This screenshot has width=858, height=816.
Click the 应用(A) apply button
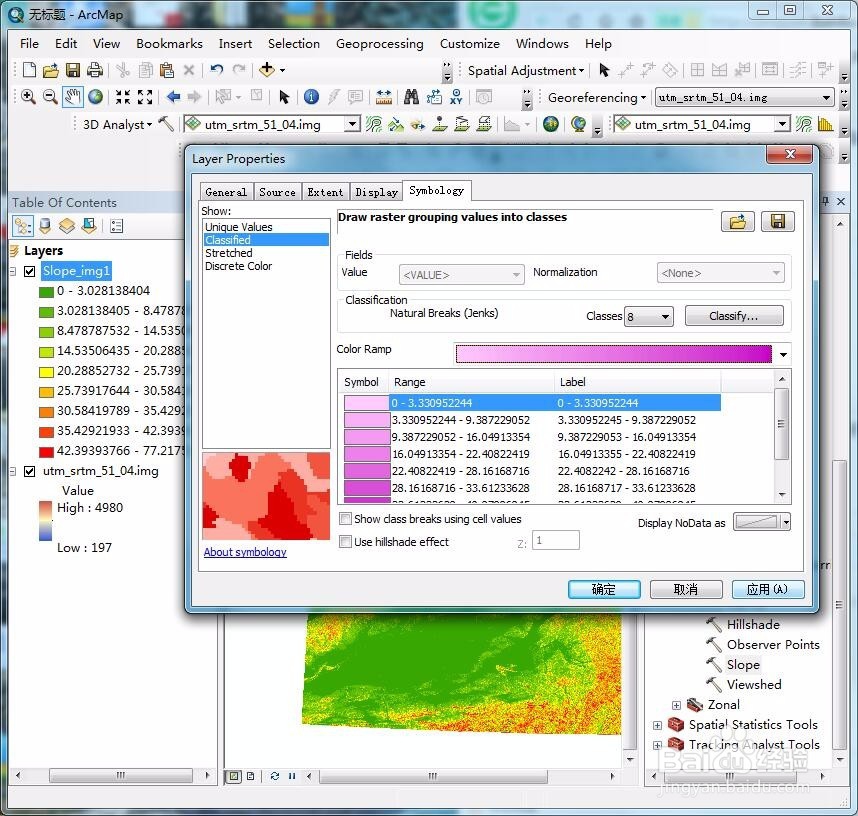point(768,589)
